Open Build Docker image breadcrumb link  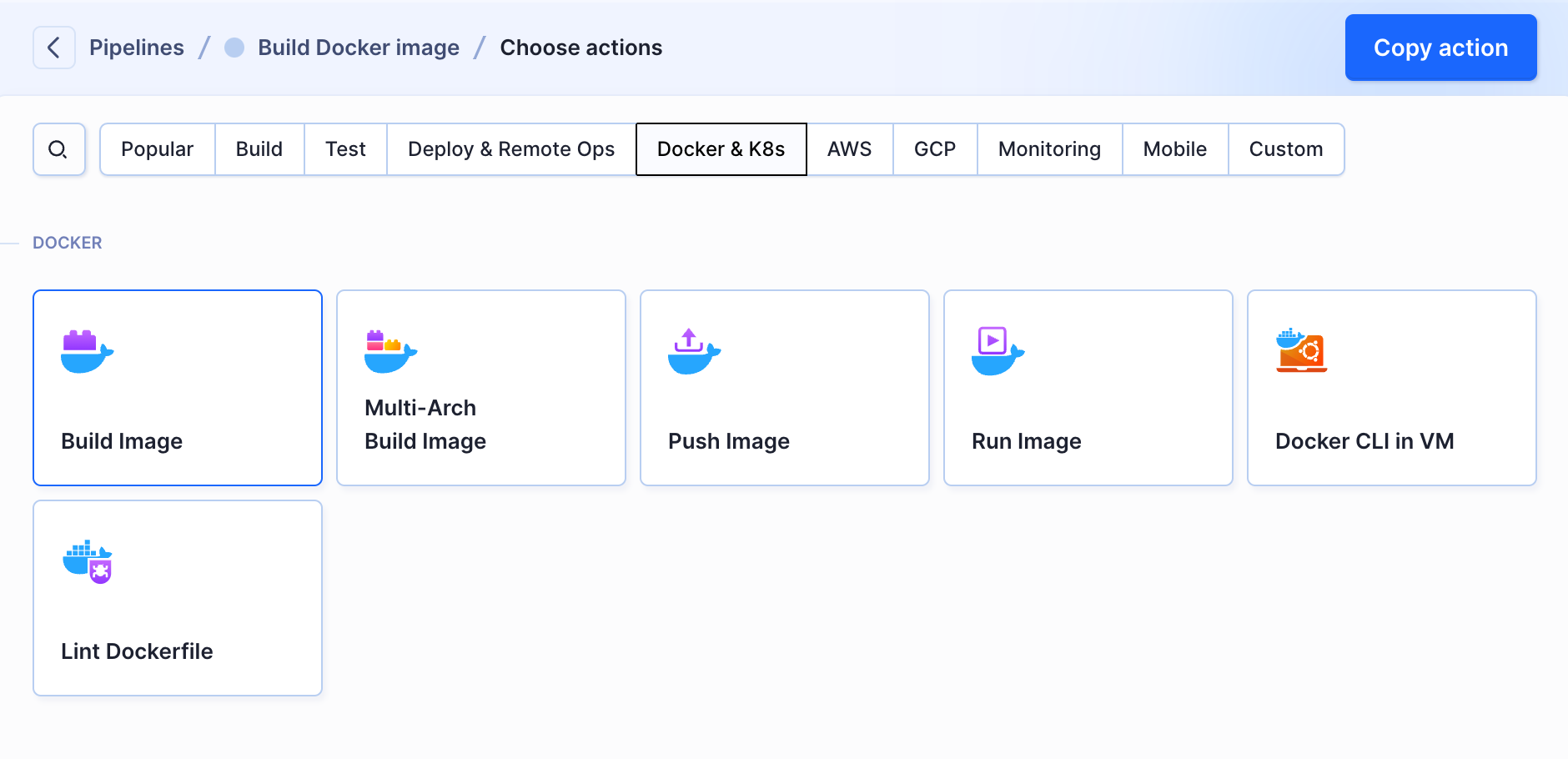coord(359,48)
